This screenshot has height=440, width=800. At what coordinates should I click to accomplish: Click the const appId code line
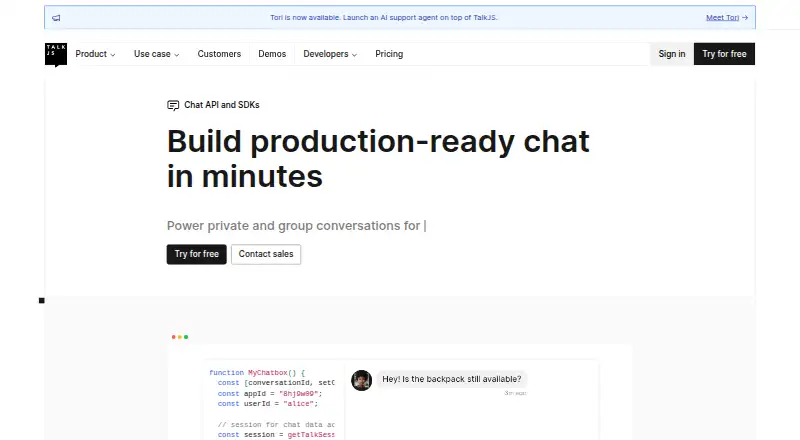click(270, 394)
